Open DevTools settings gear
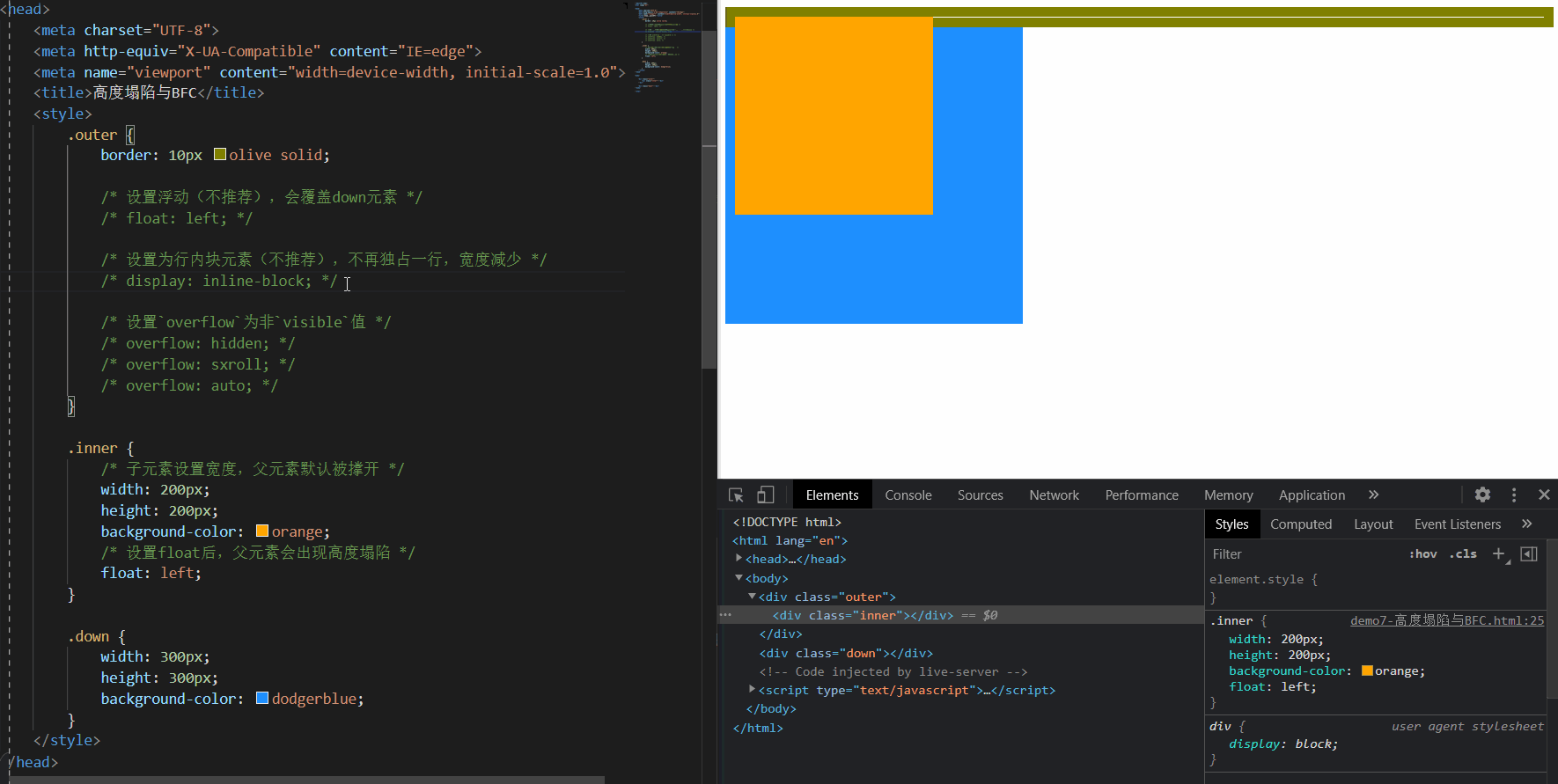The image size is (1558, 784). coord(1482,495)
